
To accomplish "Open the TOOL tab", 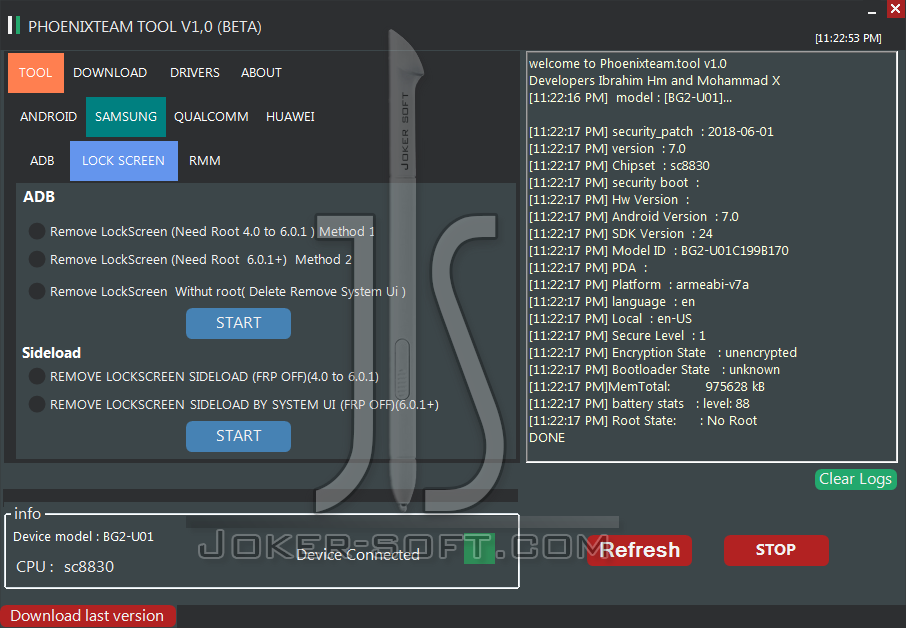I will (x=36, y=73).
